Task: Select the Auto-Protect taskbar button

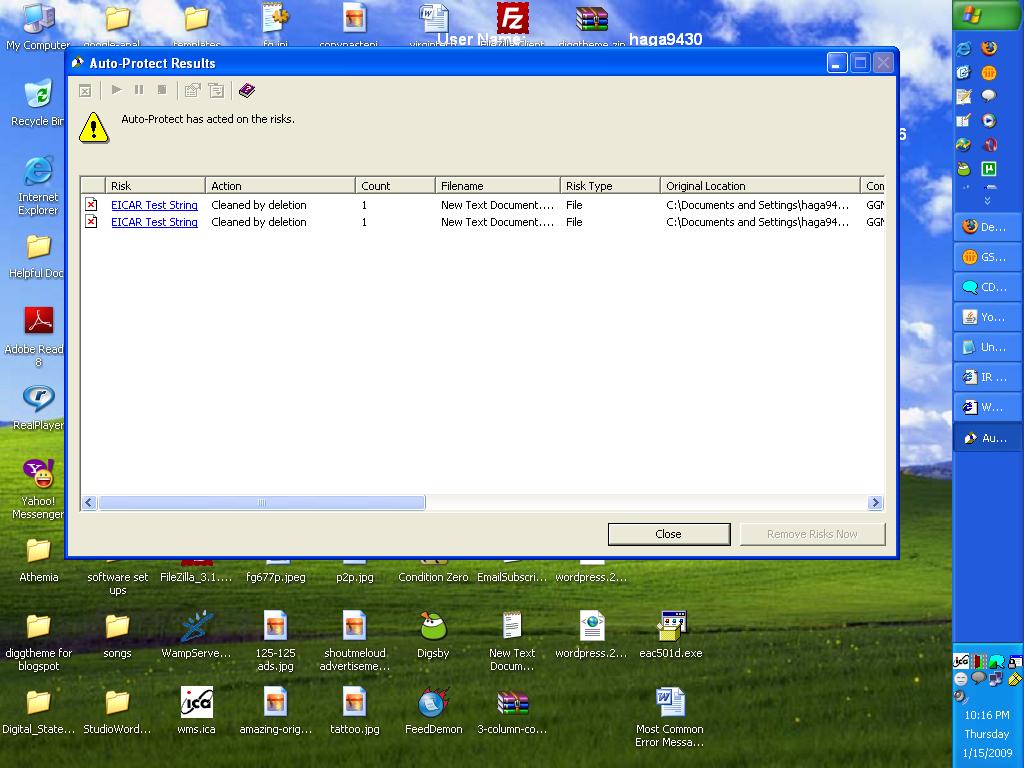Action: point(986,437)
